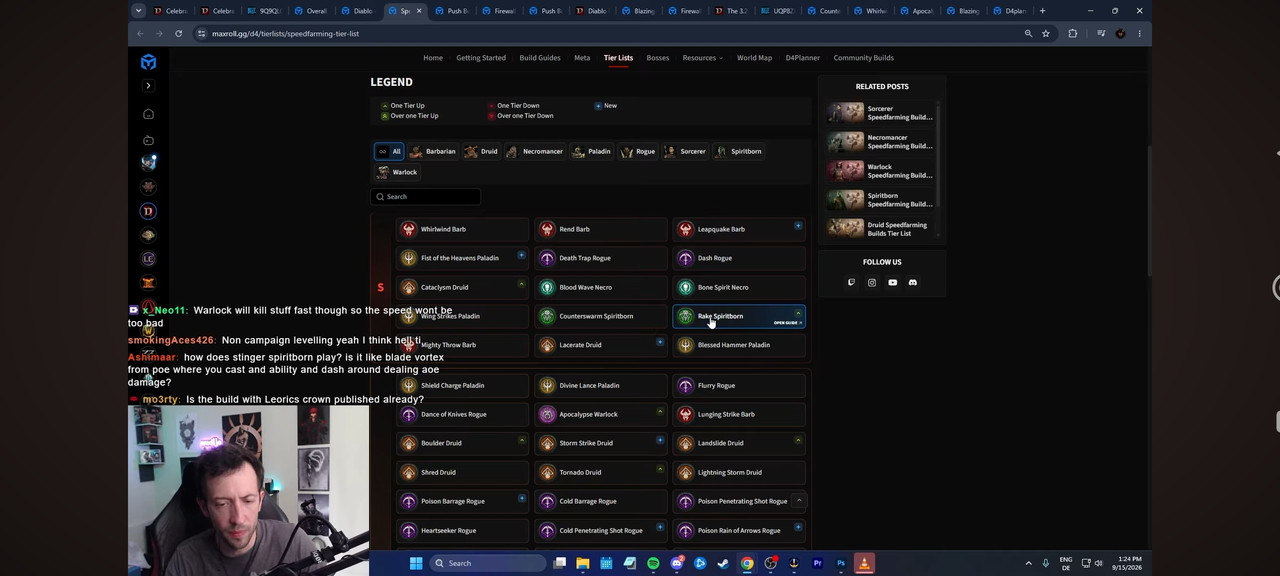This screenshot has height=576, width=1280.
Task: Open the Getting Started menu
Action: click(481, 58)
